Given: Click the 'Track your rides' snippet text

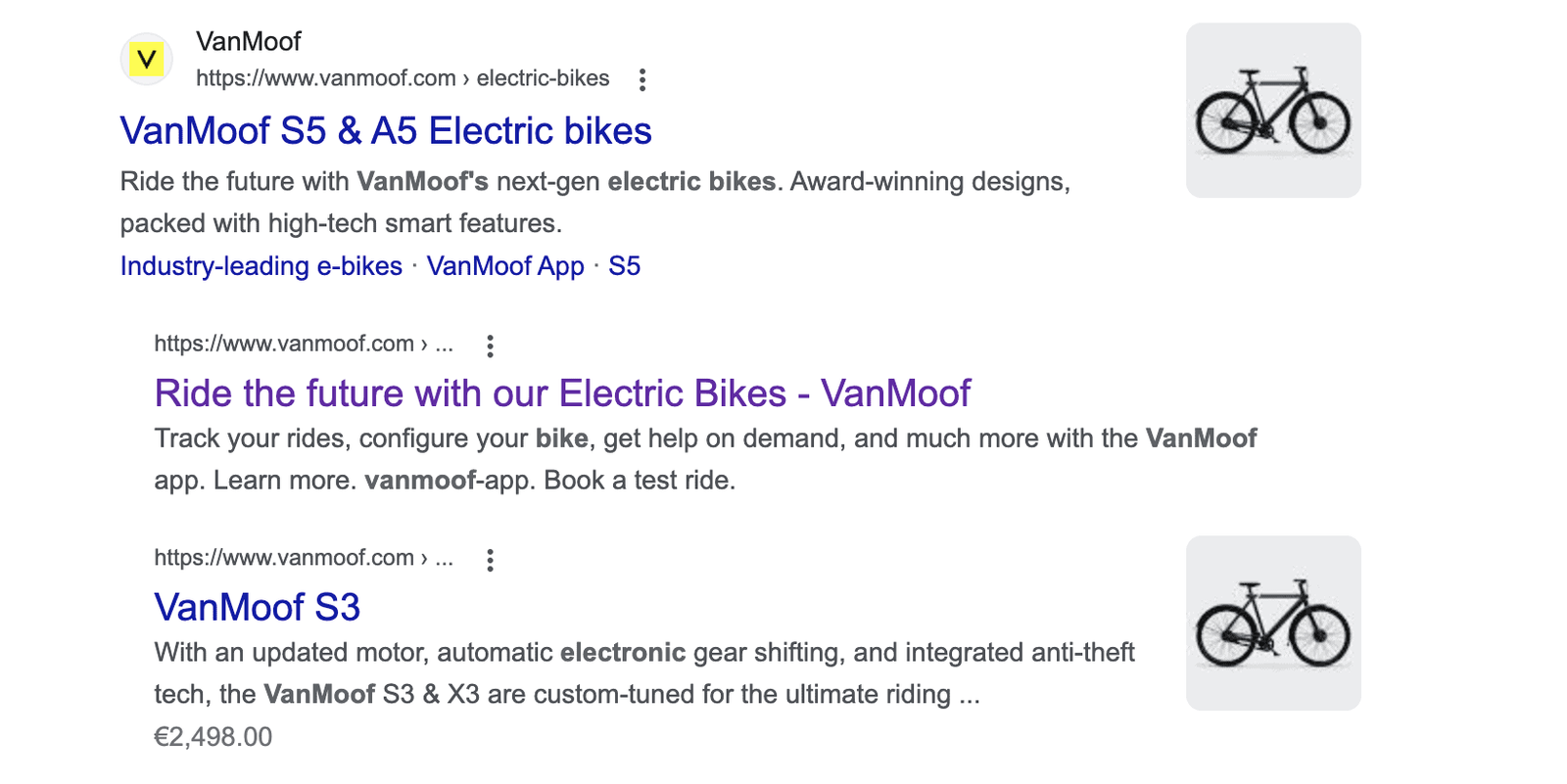Looking at the screenshot, I should 253,438.
